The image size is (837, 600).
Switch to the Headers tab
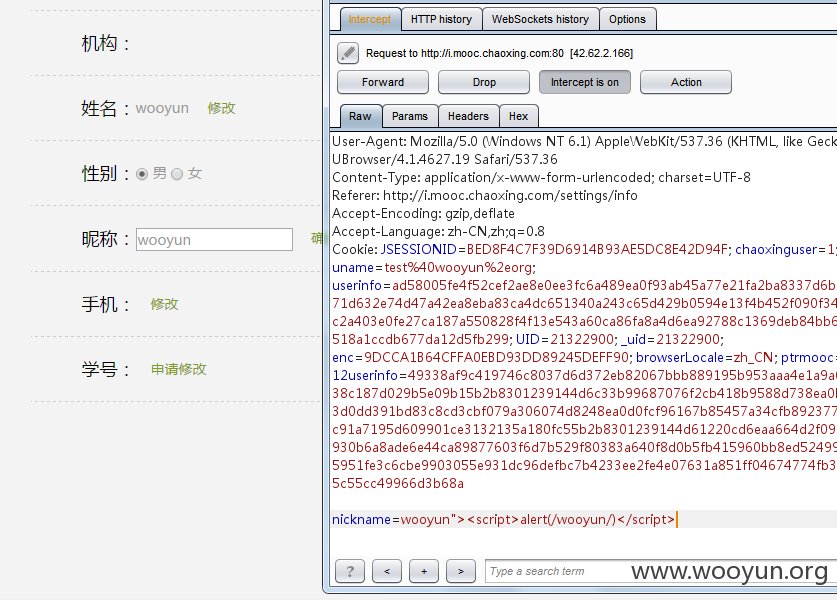[468, 116]
